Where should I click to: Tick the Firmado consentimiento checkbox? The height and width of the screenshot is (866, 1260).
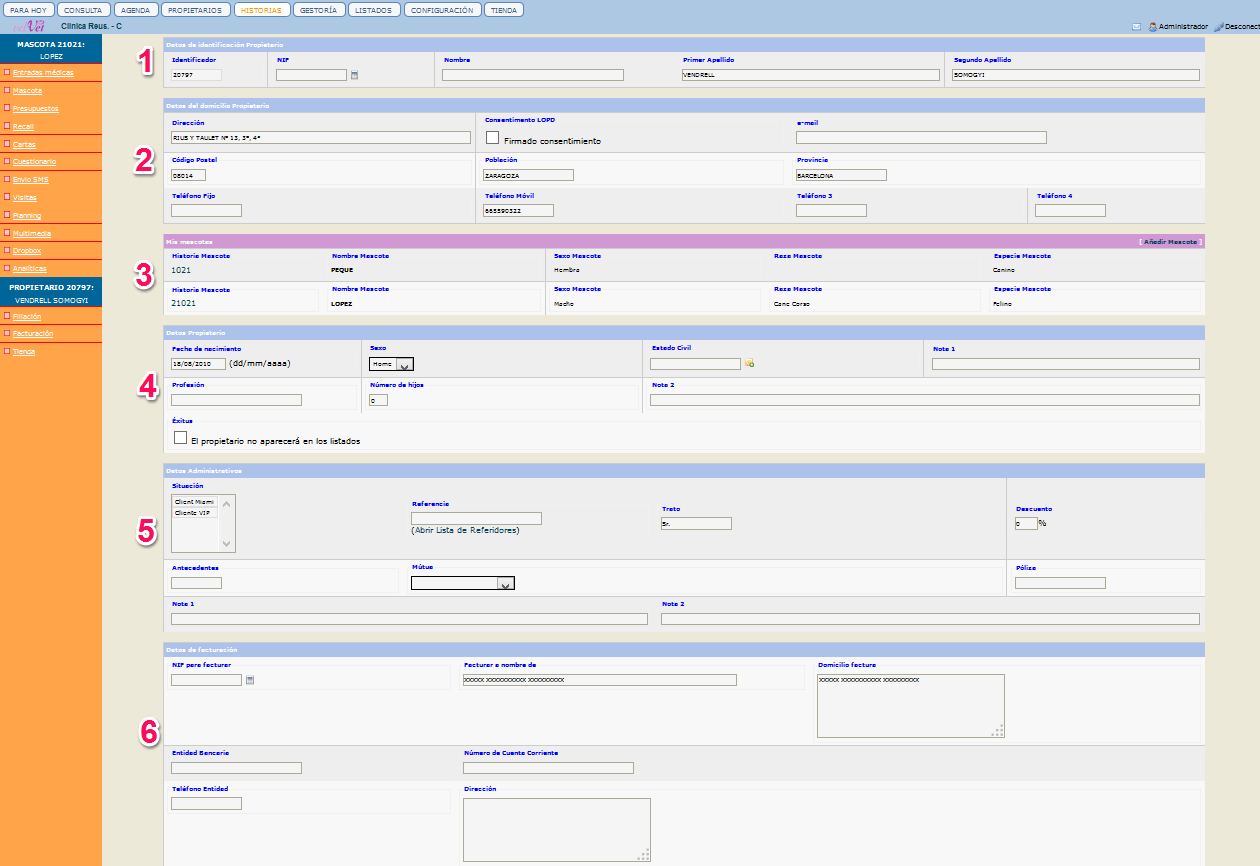point(492,138)
